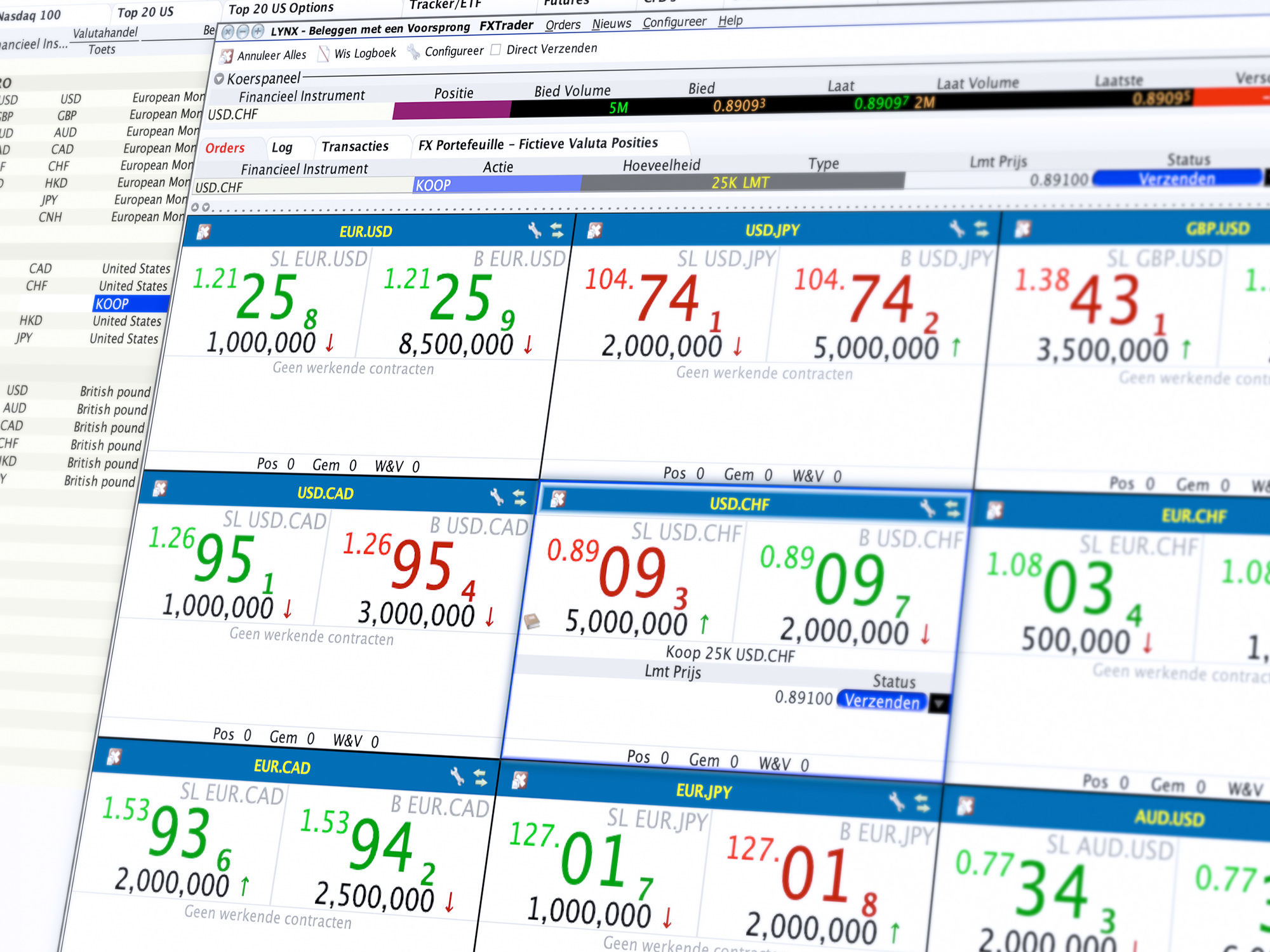
Task: Click swap arrows icon on EUR.USD tile
Action: 557,230
